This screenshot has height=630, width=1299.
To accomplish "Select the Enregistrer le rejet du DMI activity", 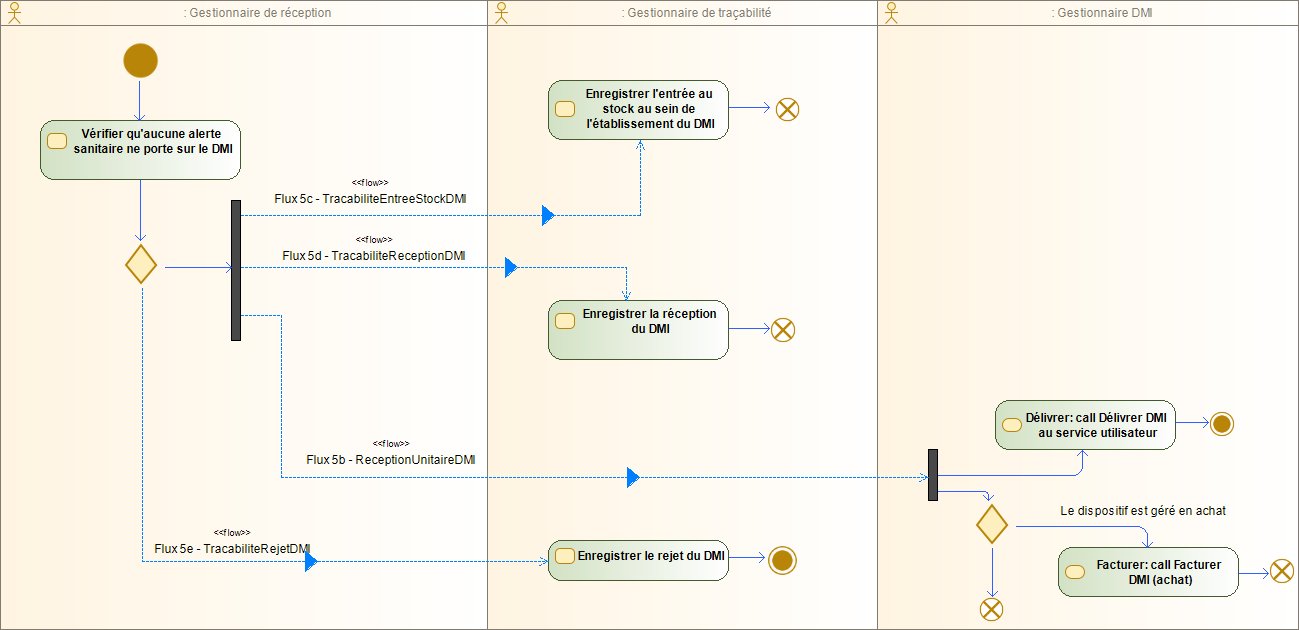I will pos(638,560).
